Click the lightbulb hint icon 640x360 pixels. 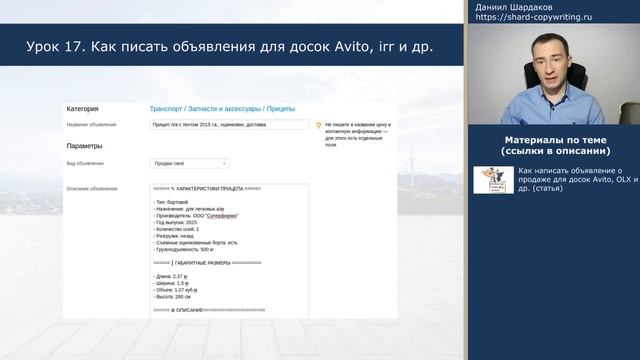tap(319, 125)
